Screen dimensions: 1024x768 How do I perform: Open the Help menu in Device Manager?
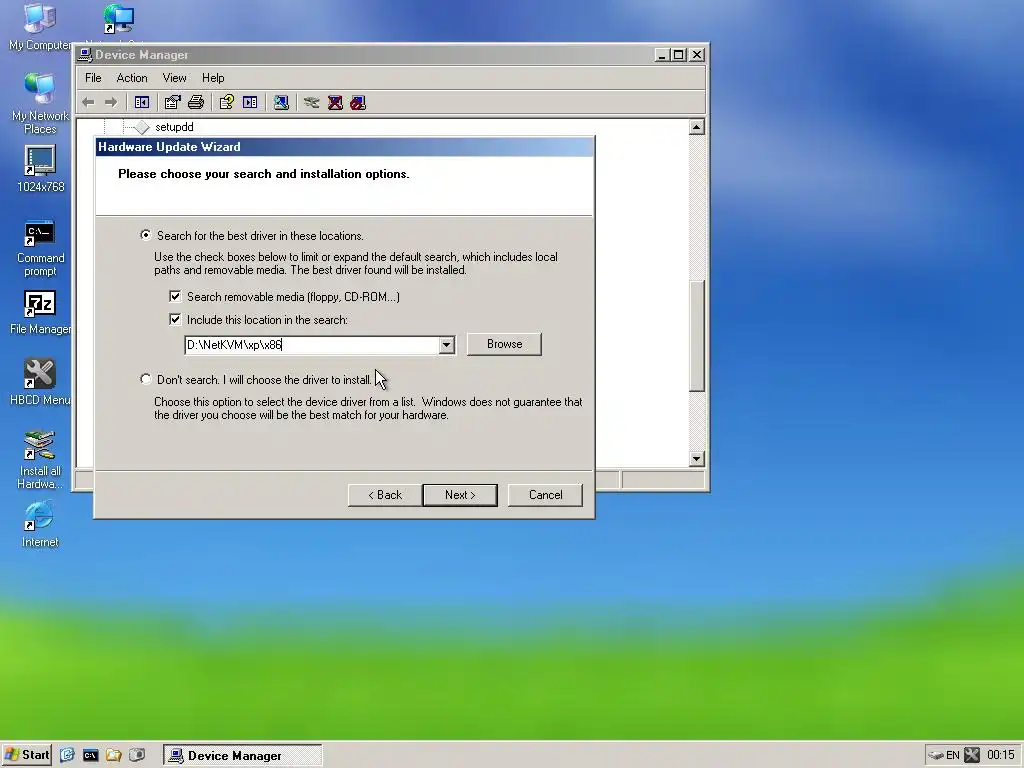click(213, 78)
